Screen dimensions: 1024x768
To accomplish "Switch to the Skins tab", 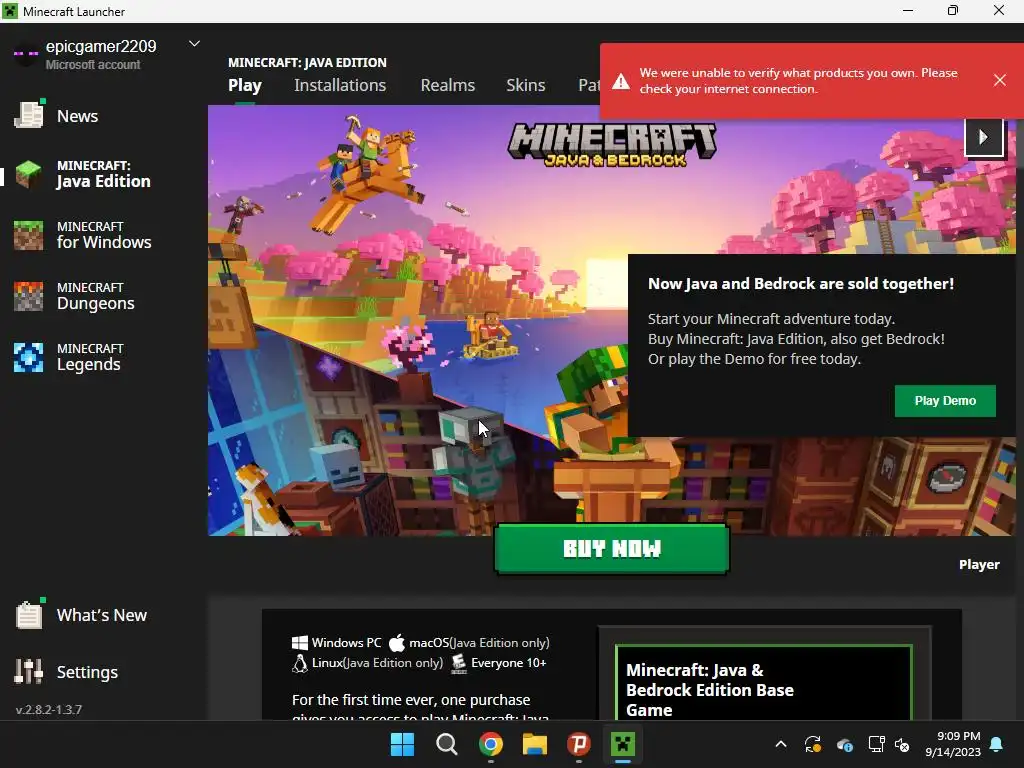I will (526, 86).
